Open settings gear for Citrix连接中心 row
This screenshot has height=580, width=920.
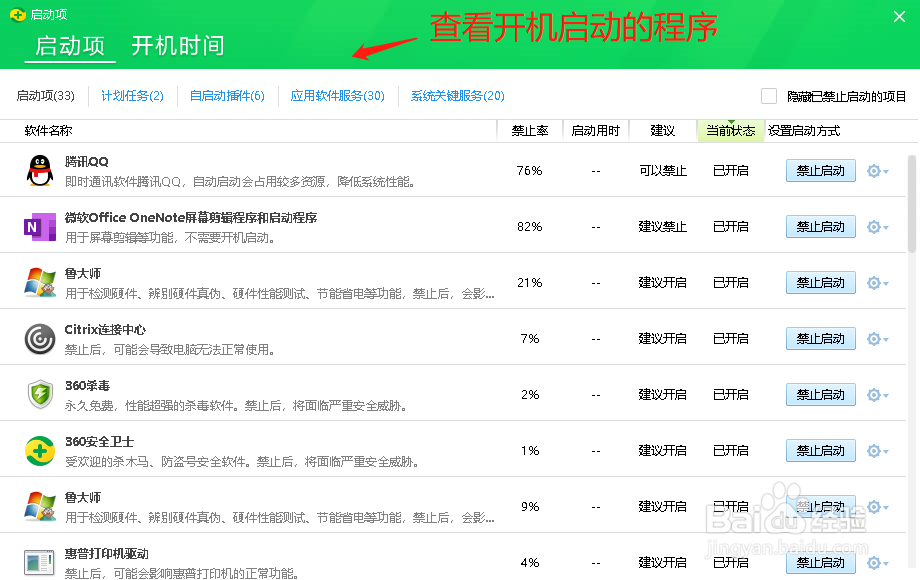[x=877, y=339]
